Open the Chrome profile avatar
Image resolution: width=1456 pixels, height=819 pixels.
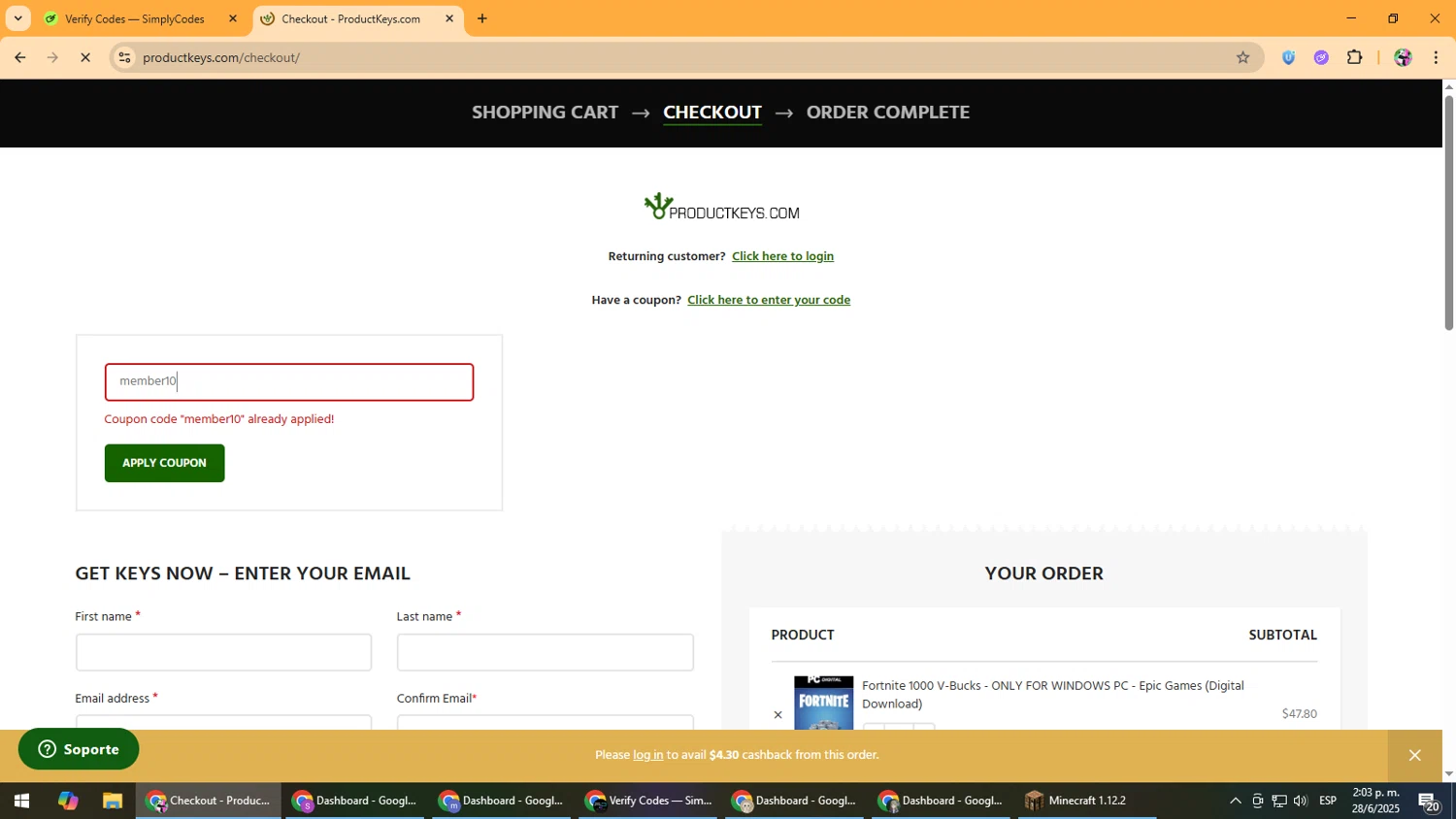1403,57
